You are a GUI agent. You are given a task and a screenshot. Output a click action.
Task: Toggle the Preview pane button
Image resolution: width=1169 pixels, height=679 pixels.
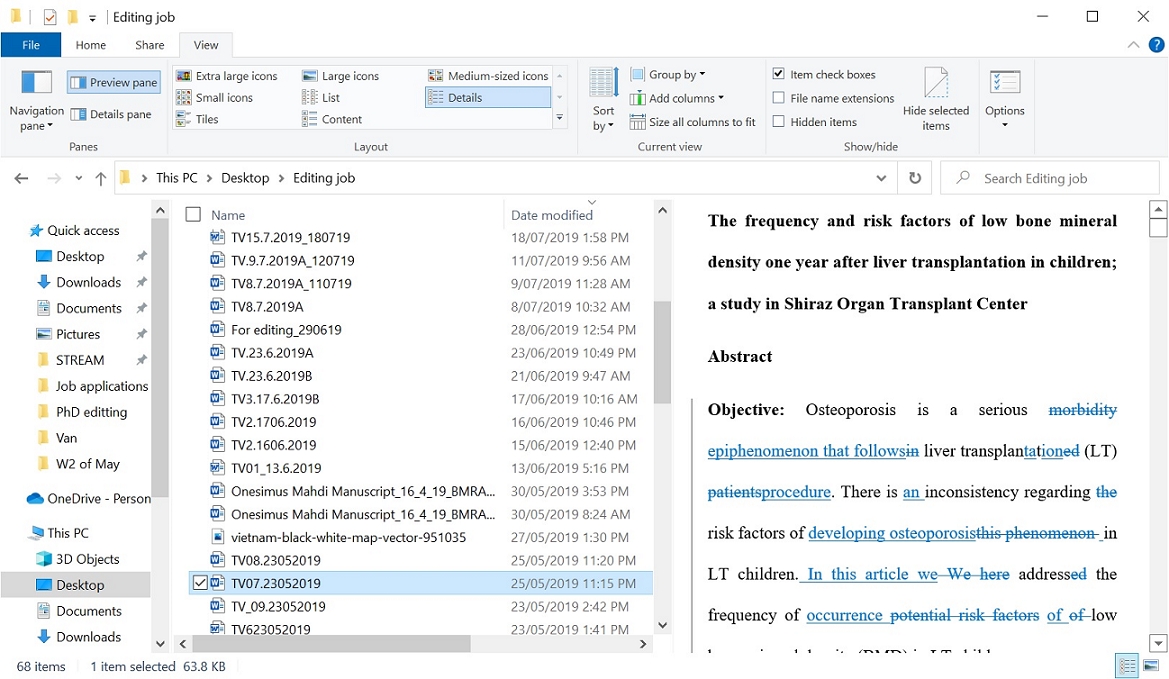tap(114, 82)
